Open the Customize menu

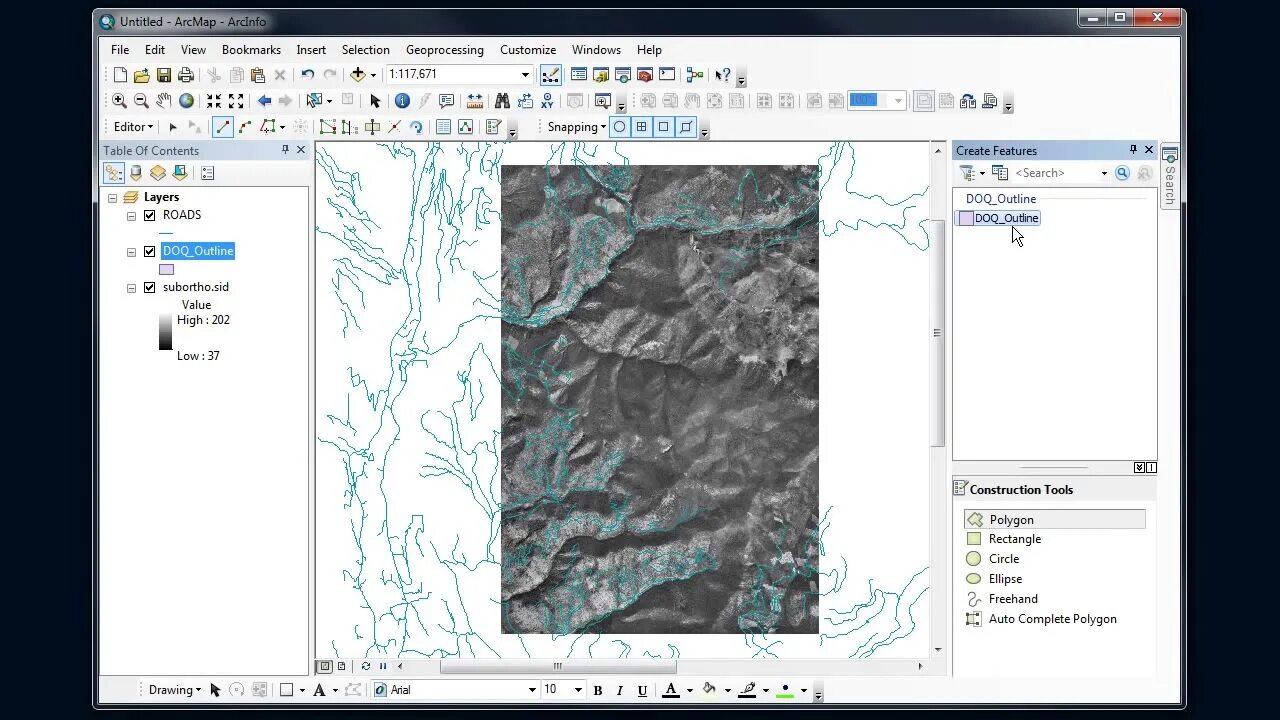[x=528, y=50]
